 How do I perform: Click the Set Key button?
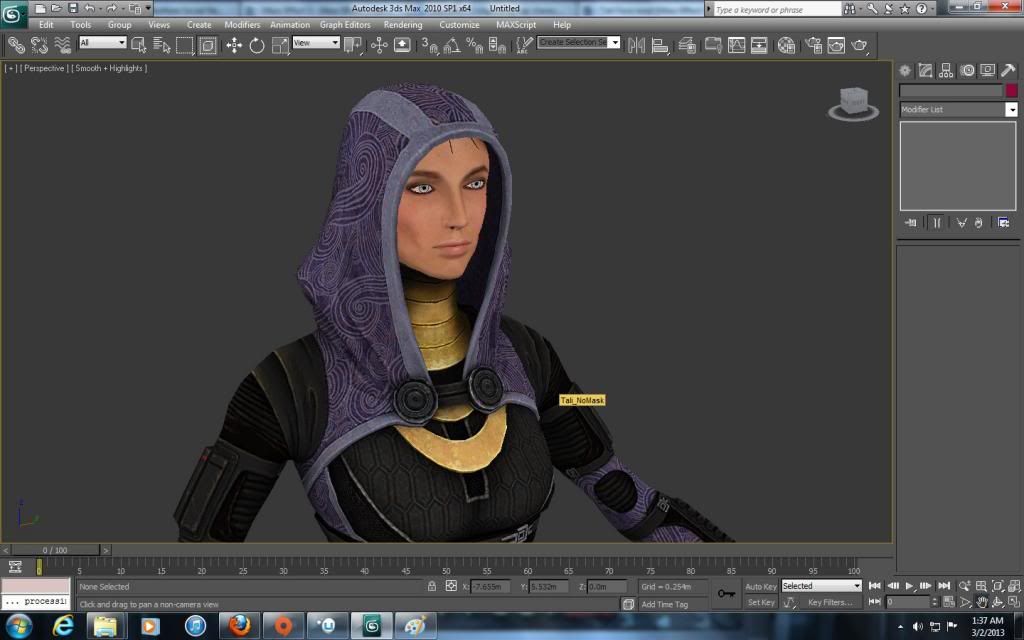point(761,602)
